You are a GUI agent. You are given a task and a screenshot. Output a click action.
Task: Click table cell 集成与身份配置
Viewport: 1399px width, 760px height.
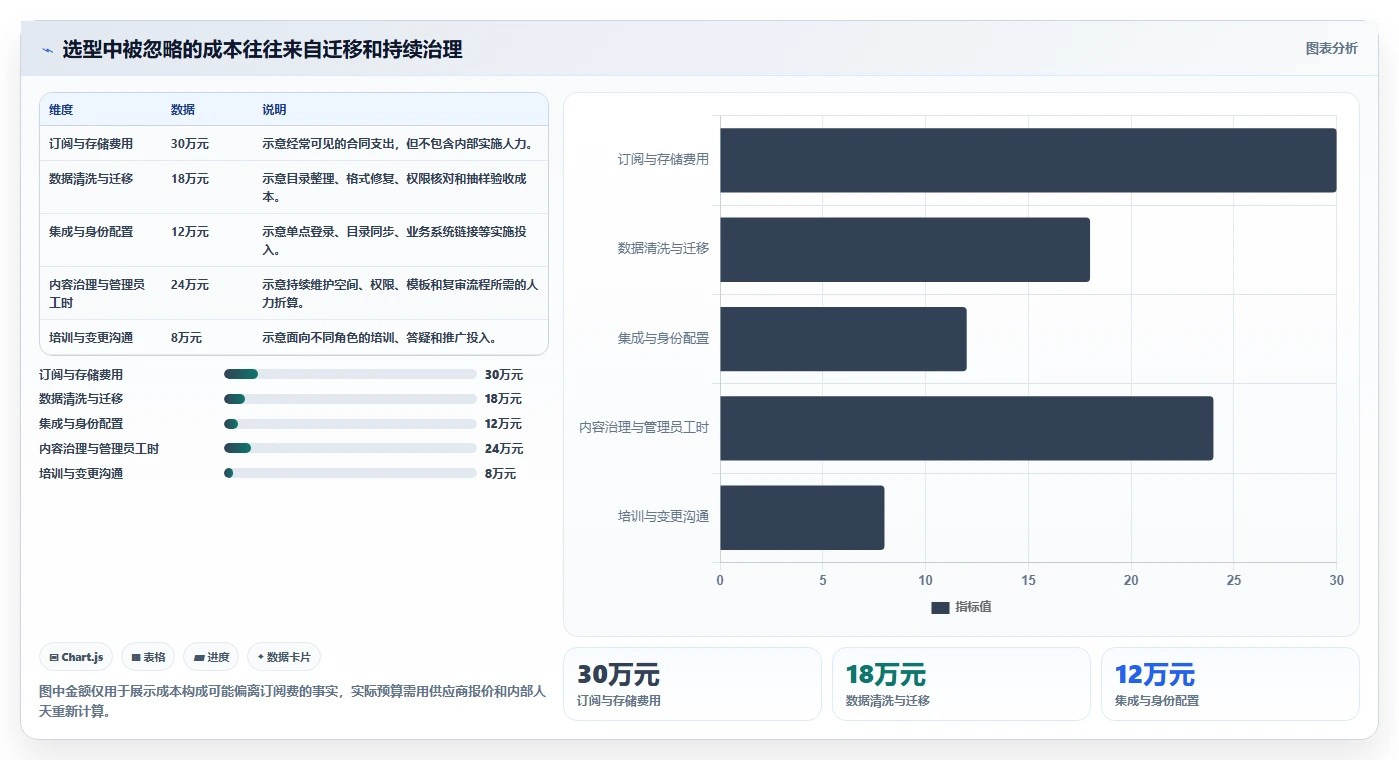[x=91, y=232]
